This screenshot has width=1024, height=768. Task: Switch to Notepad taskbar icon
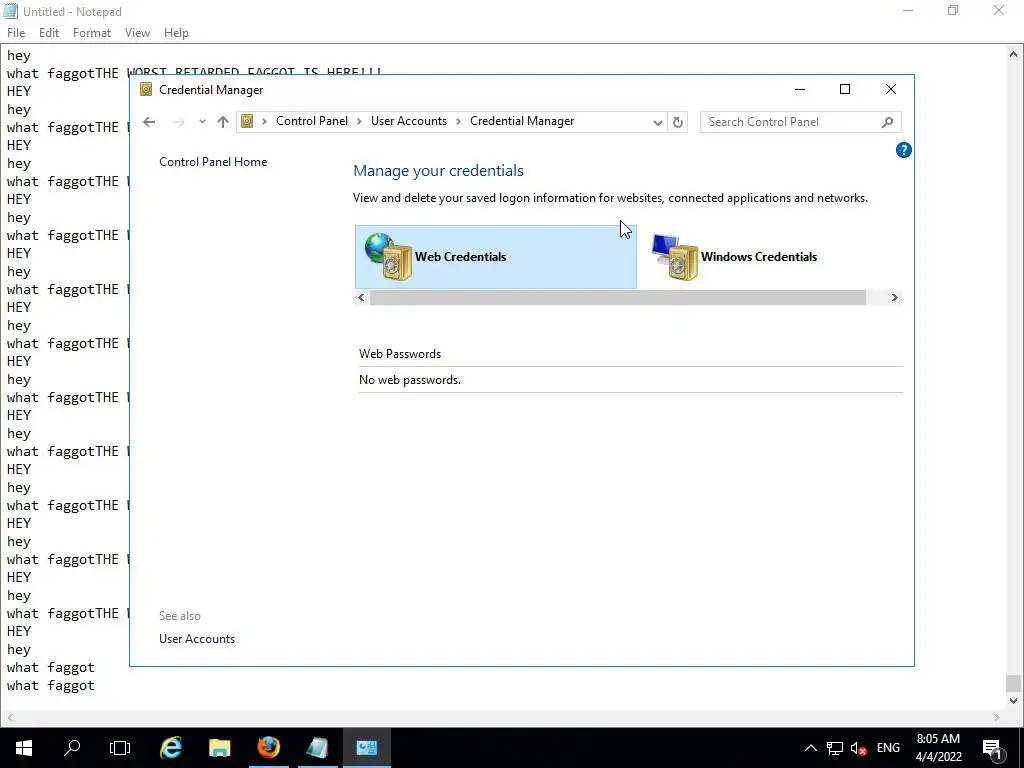click(317, 748)
